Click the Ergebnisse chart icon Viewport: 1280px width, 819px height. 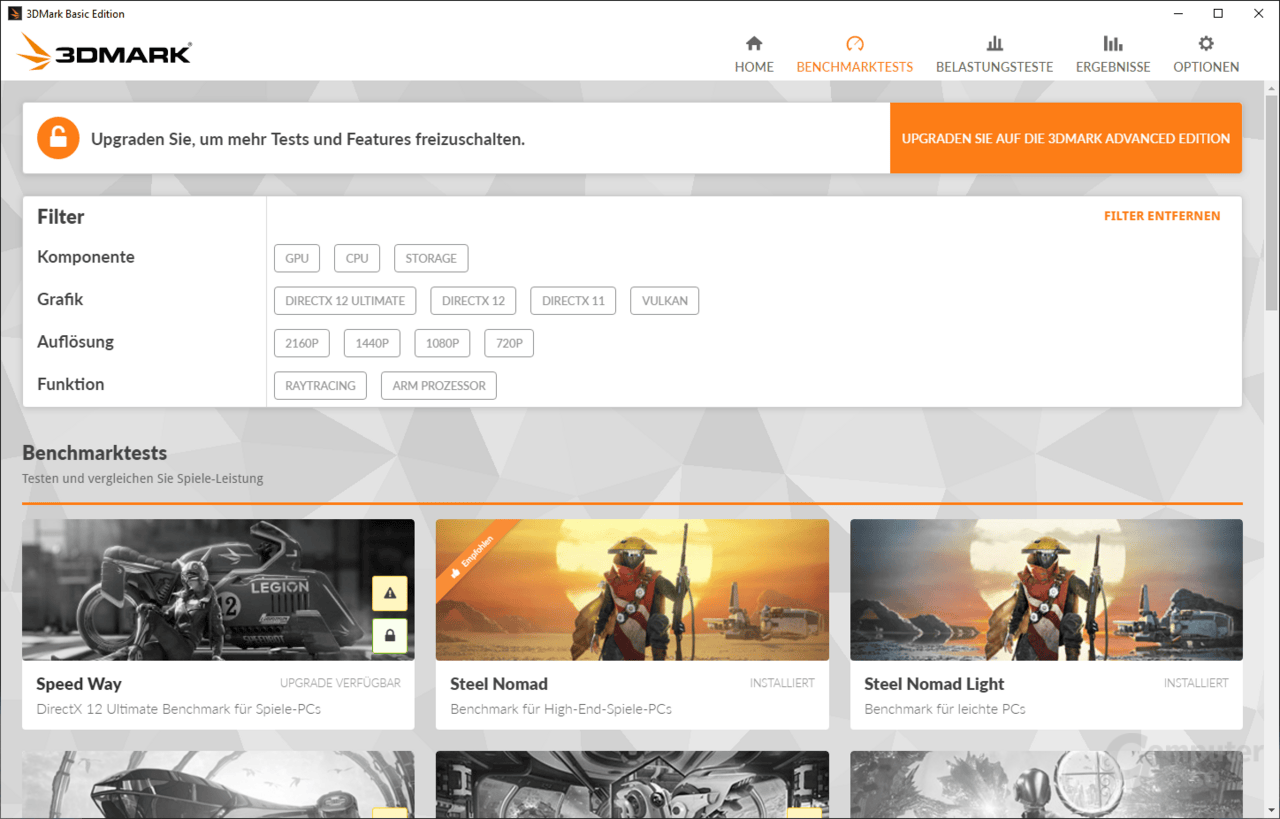pyautogui.click(x=1113, y=43)
